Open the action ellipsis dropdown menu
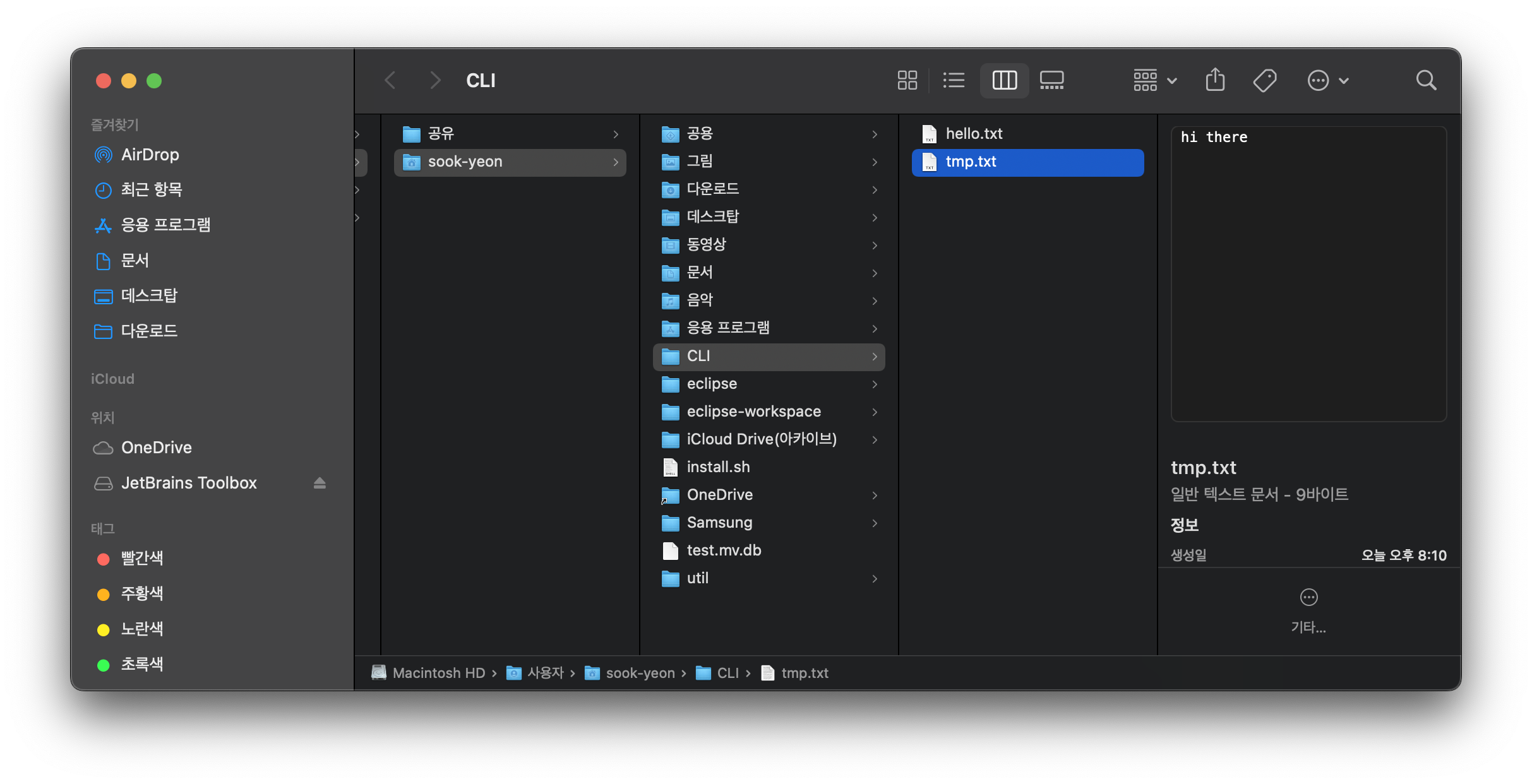Image resolution: width=1532 pixels, height=784 pixels. (1327, 80)
